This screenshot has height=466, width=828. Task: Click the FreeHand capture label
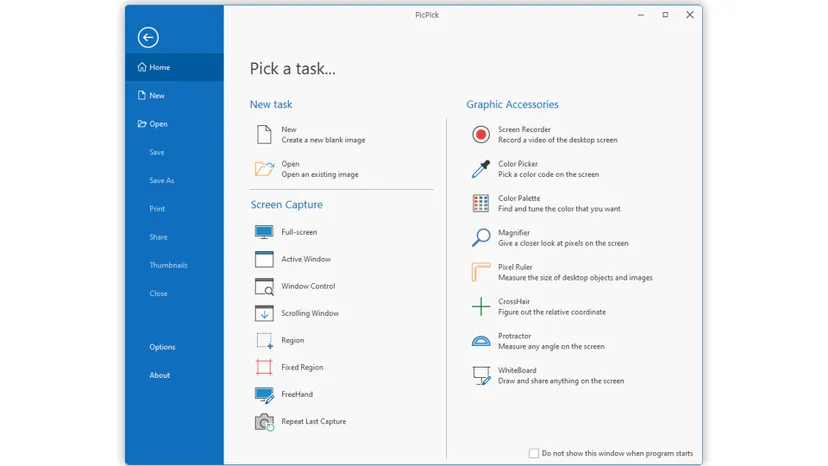coord(297,394)
